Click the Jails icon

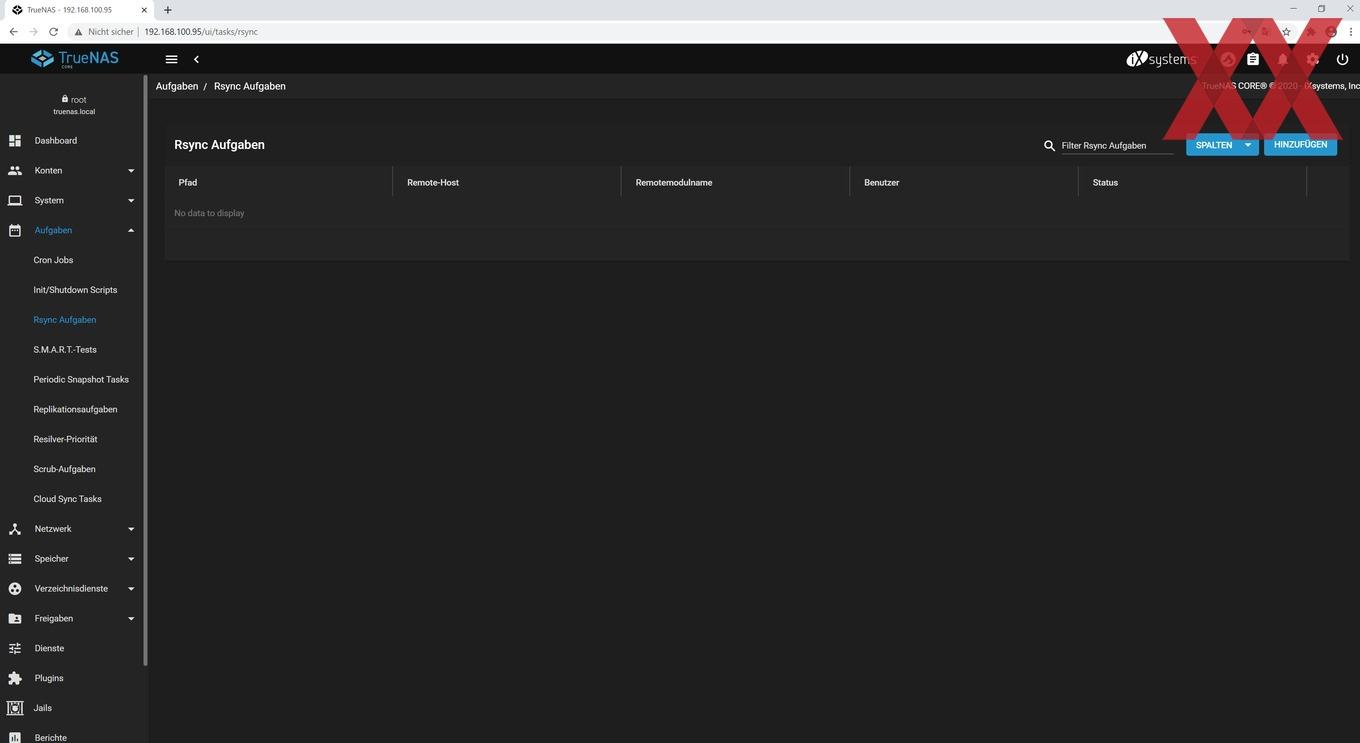tap(15, 708)
